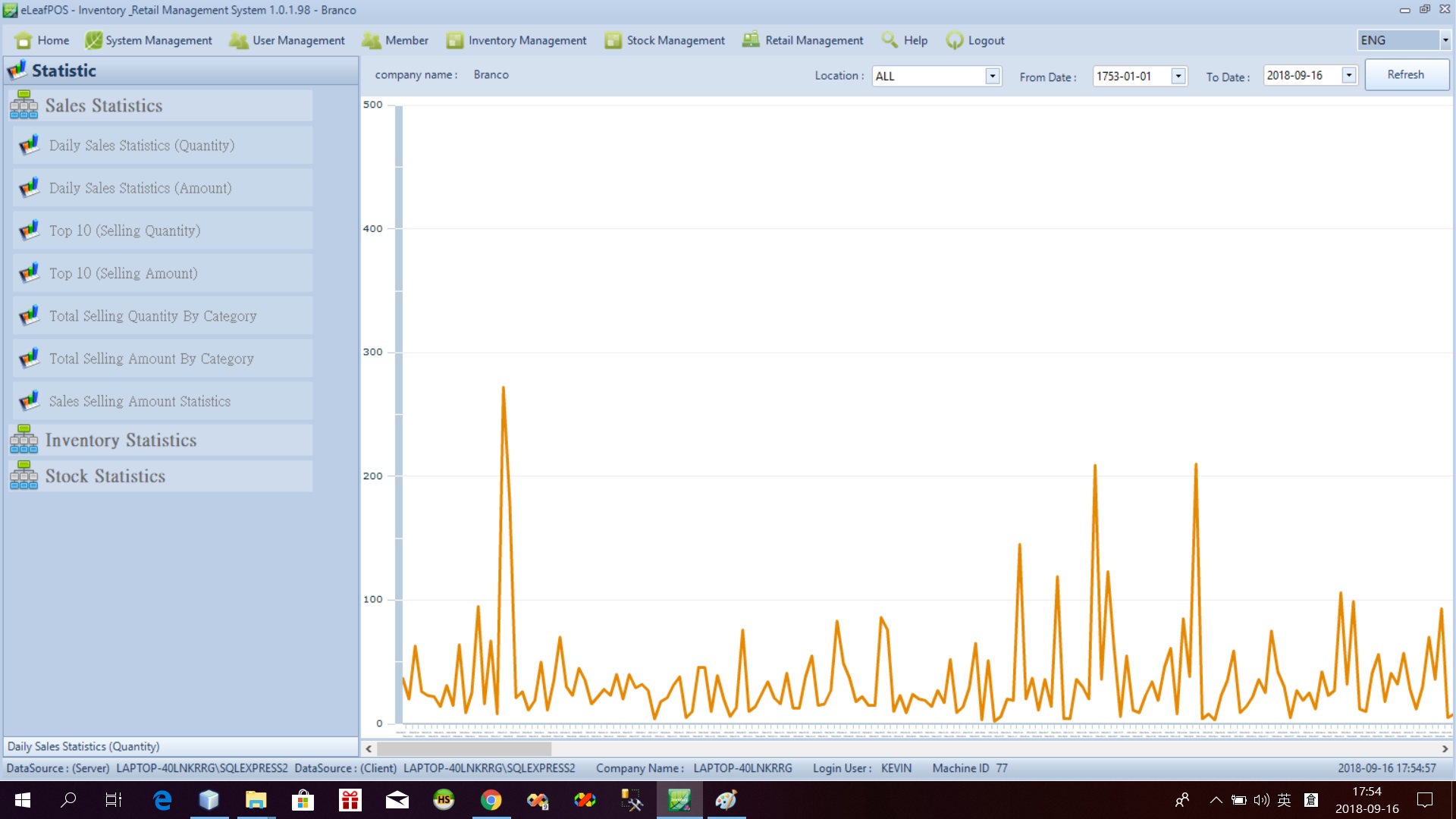Open the Retail Management menu
This screenshot has height=819, width=1456.
click(813, 40)
